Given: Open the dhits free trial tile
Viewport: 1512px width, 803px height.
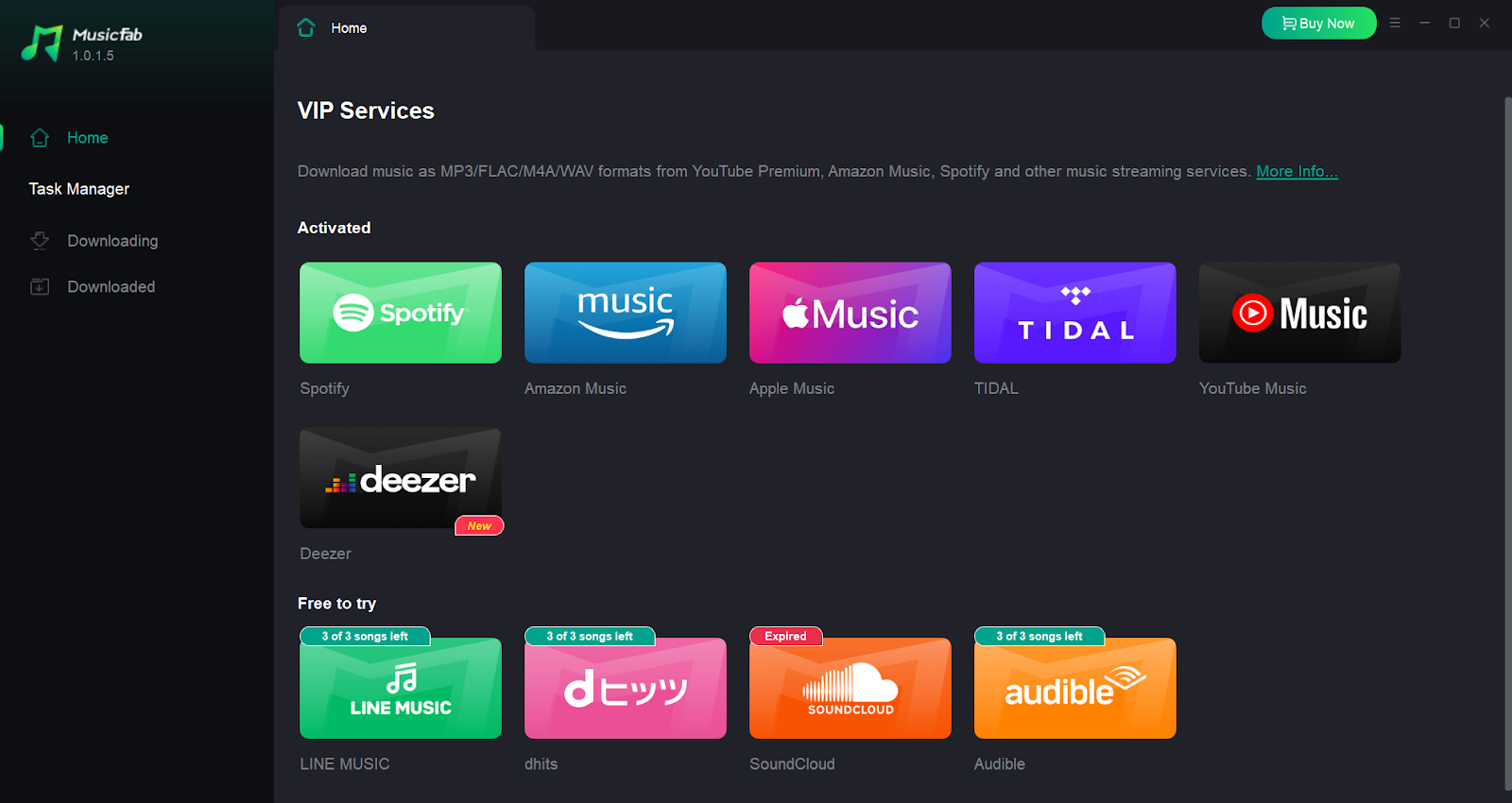Looking at the screenshot, I should coord(626,689).
